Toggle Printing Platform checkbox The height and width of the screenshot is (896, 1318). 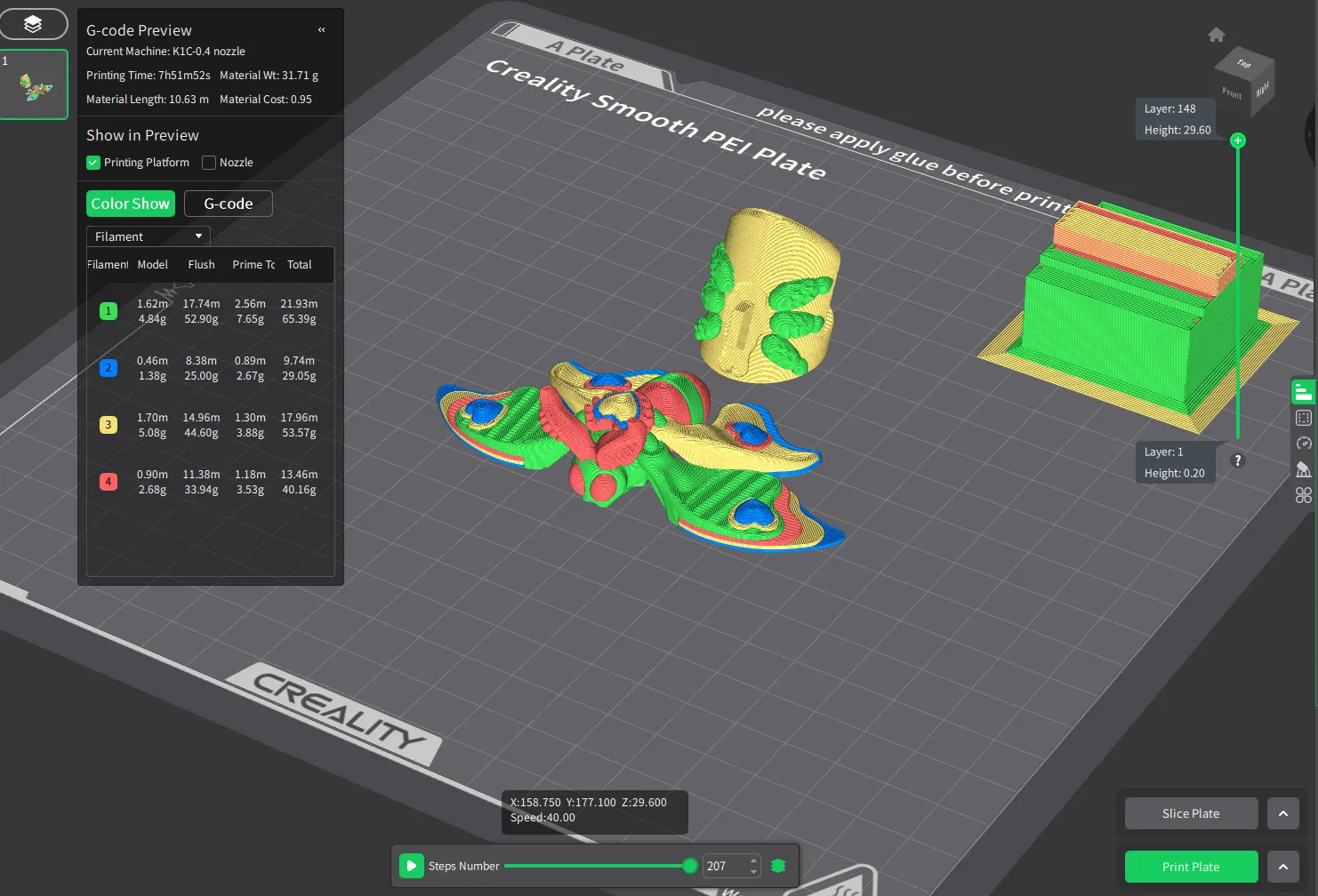tap(92, 163)
